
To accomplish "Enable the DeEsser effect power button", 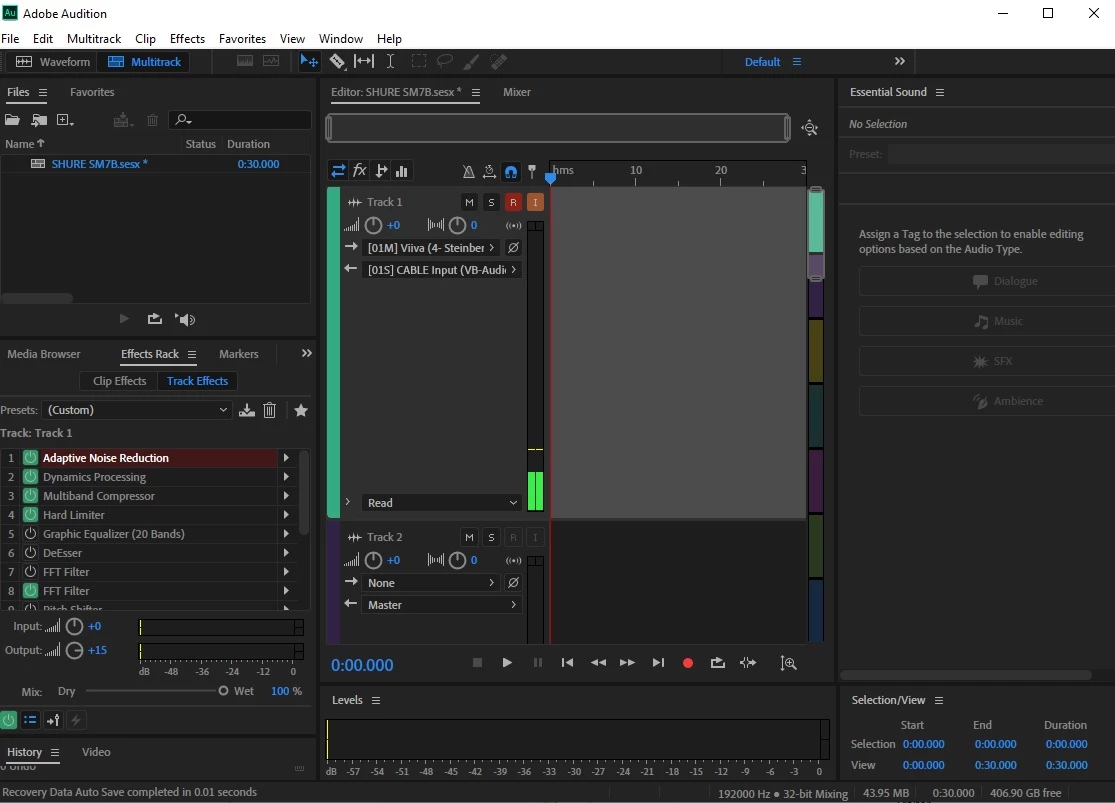I will point(31,553).
